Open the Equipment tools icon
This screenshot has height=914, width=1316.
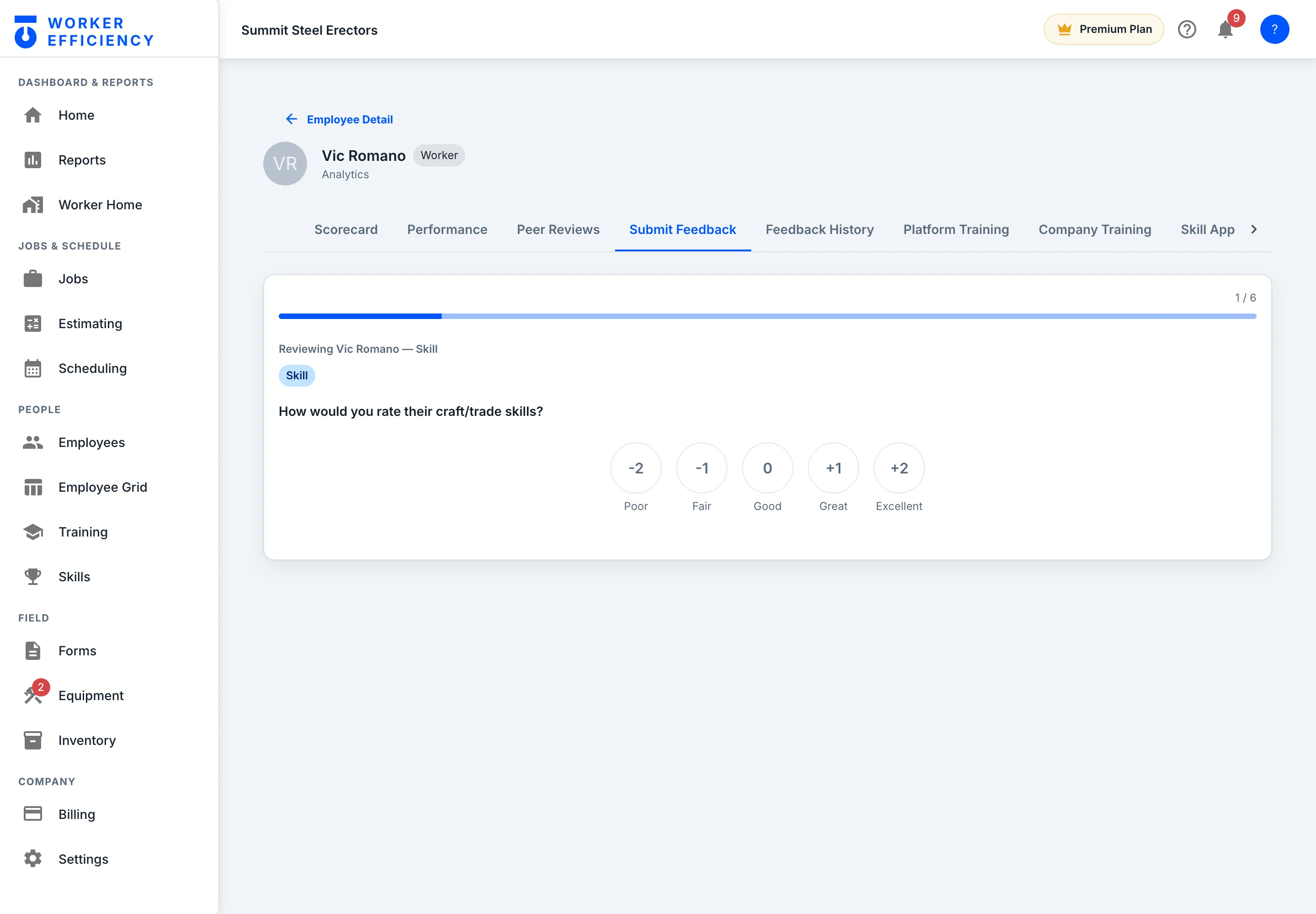pyautogui.click(x=32, y=695)
